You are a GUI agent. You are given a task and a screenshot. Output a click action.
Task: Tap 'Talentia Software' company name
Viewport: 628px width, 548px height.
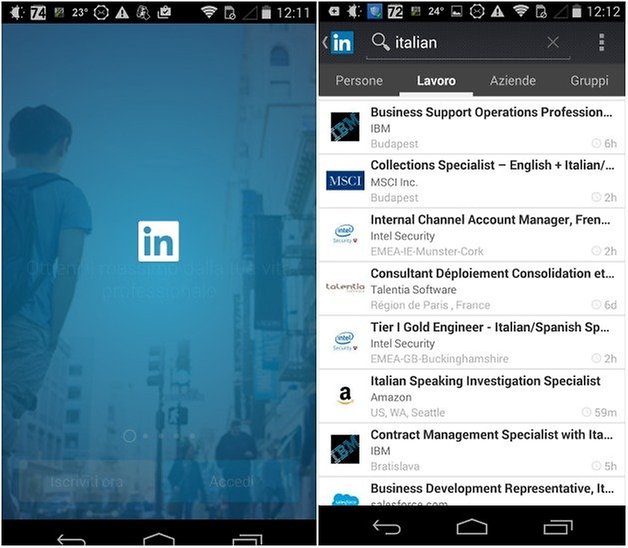click(413, 290)
